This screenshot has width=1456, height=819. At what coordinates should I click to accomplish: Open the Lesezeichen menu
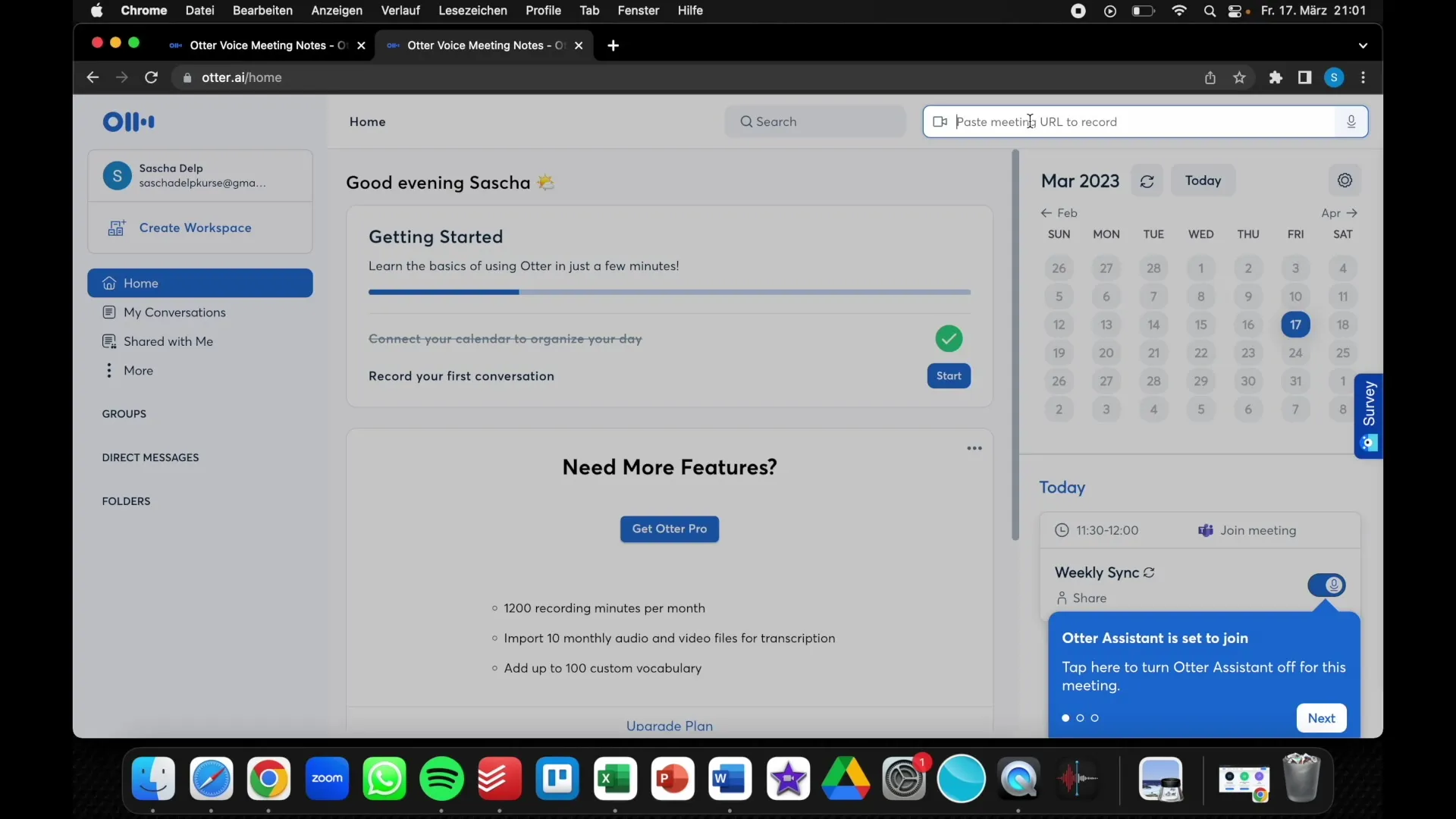472,11
